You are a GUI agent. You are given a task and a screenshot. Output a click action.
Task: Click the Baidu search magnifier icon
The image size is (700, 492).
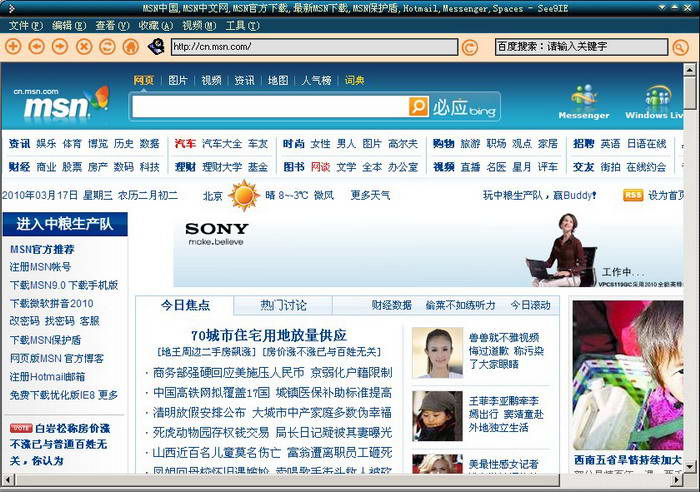point(680,47)
